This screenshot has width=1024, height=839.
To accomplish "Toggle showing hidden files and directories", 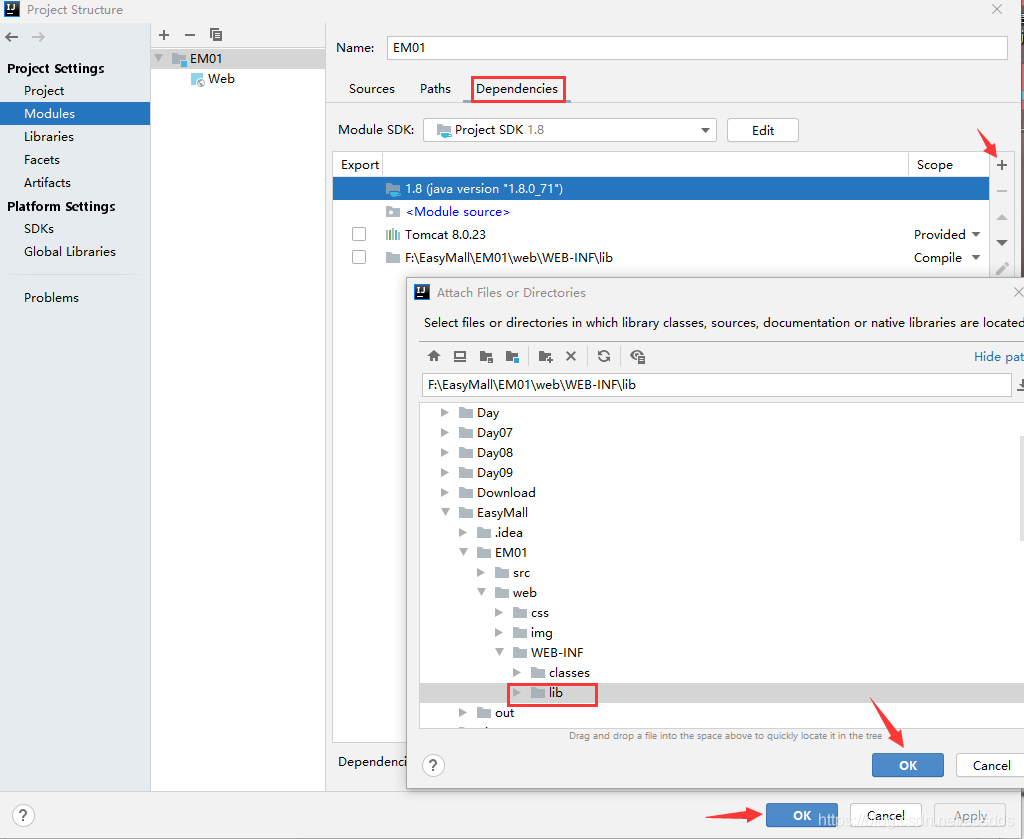I will tap(637, 356).
